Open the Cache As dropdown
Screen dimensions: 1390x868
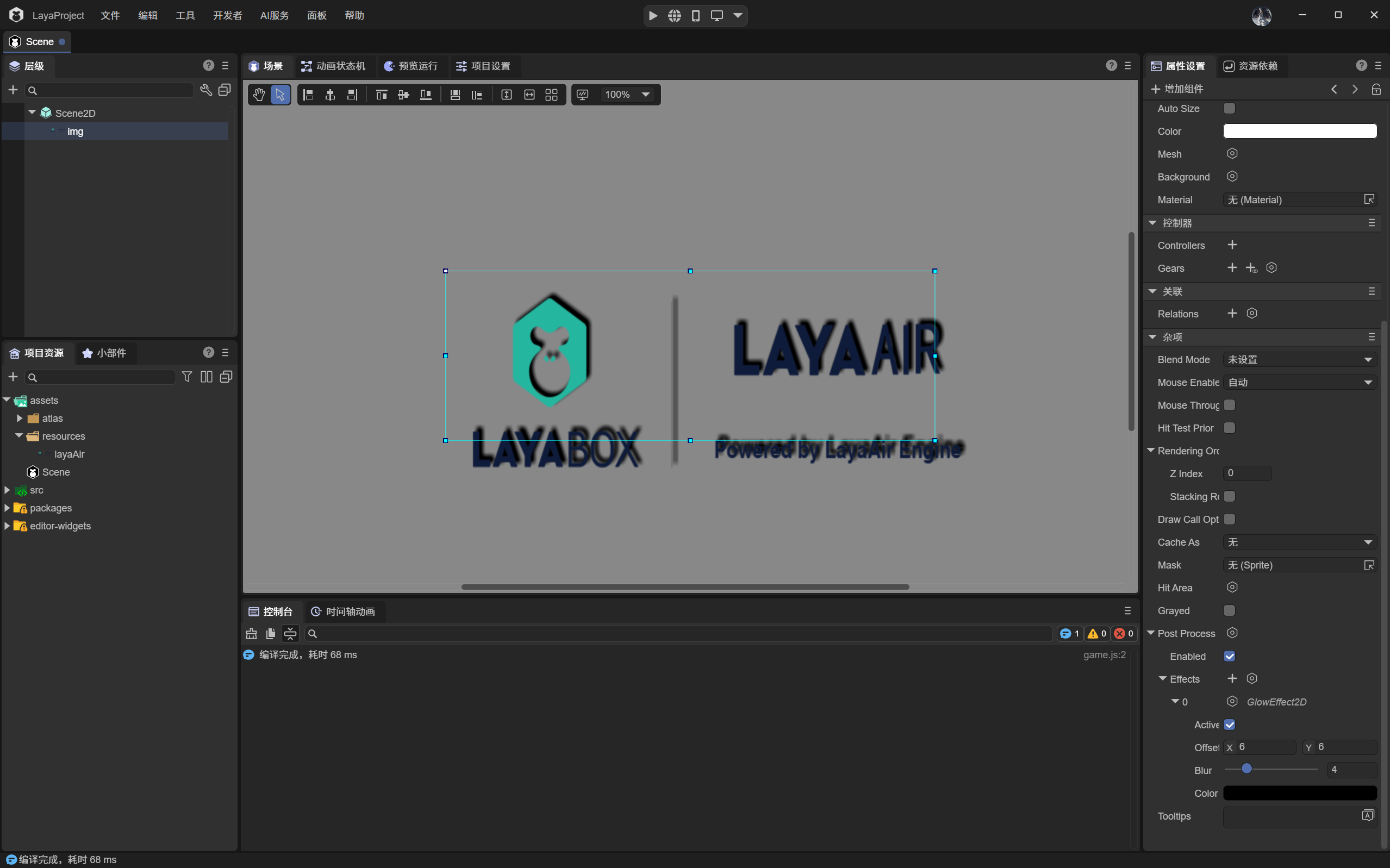(1299, 542)
